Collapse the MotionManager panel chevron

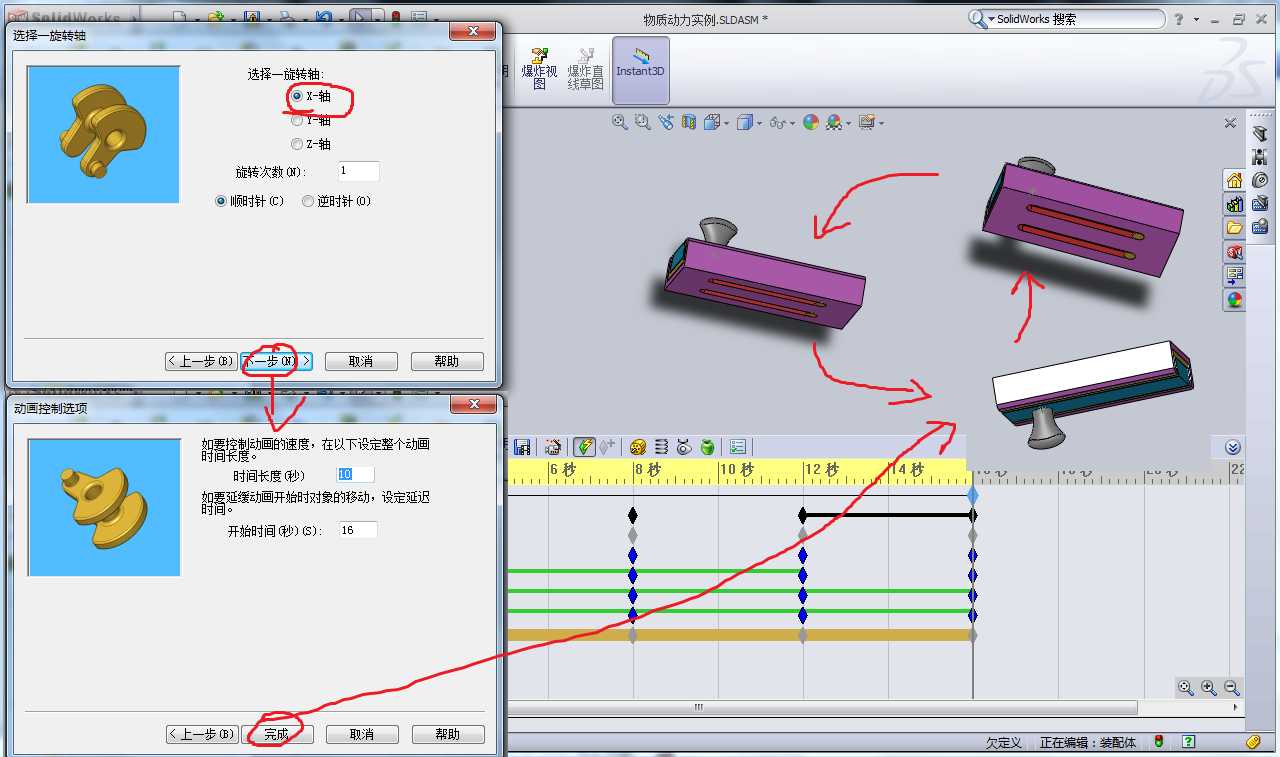pos(1233,447)
